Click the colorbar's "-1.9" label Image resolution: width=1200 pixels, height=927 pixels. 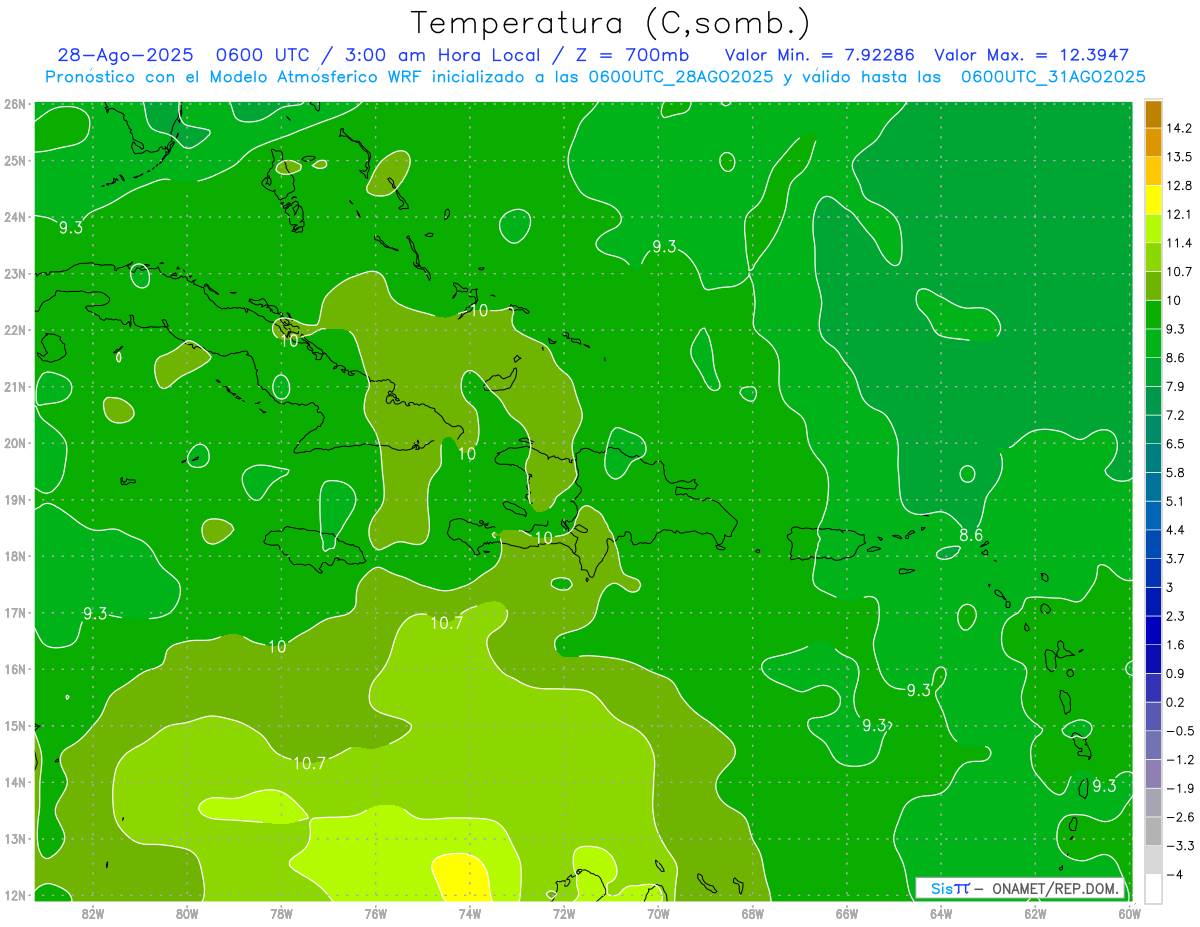coord(1180,788)
